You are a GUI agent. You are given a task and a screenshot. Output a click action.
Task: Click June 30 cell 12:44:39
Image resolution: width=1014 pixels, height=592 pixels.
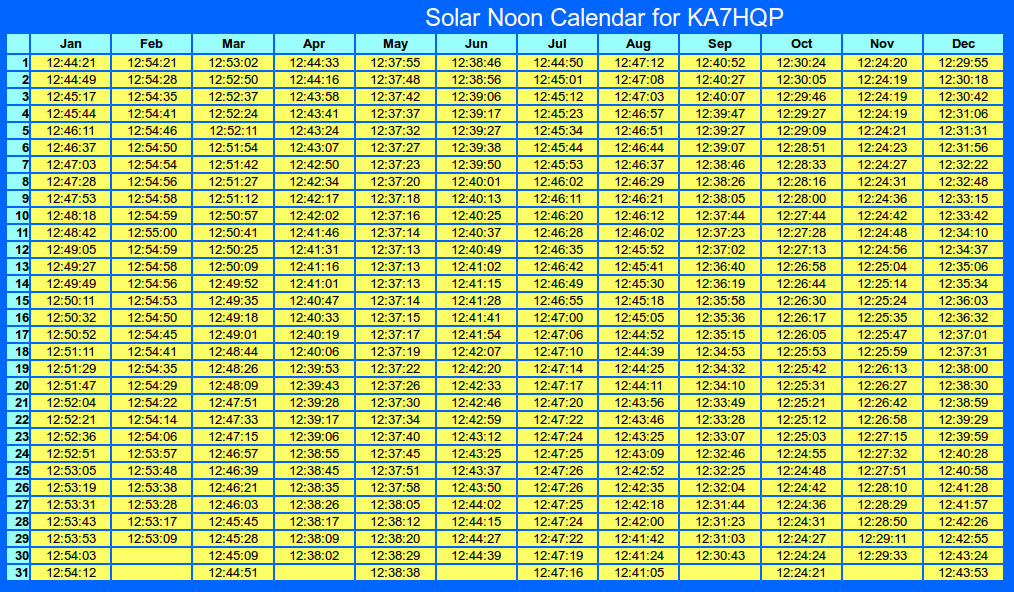(x=476, y=556)
